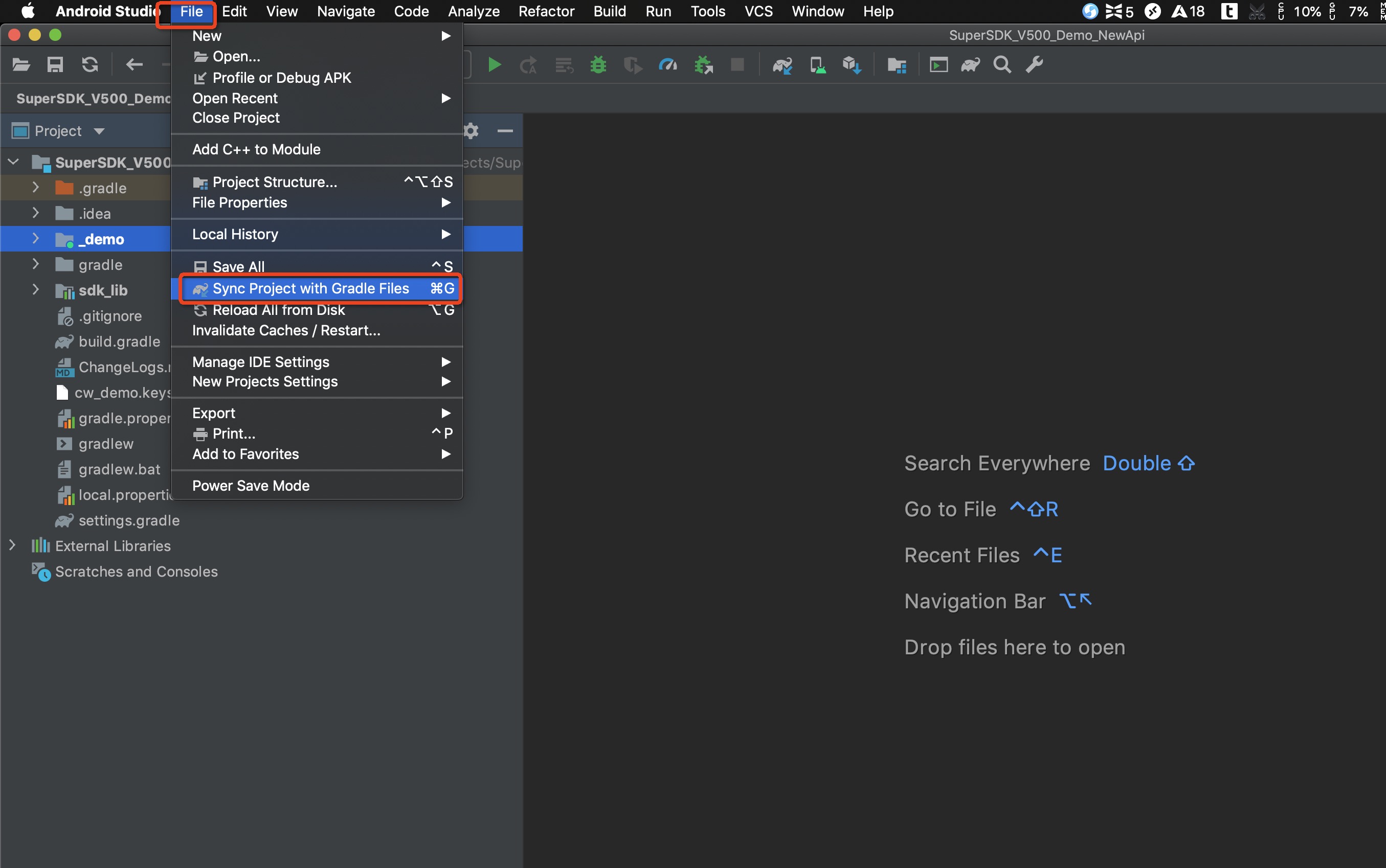Open the Apple menu
1386x868 pixels.
(x=28, y=11)
